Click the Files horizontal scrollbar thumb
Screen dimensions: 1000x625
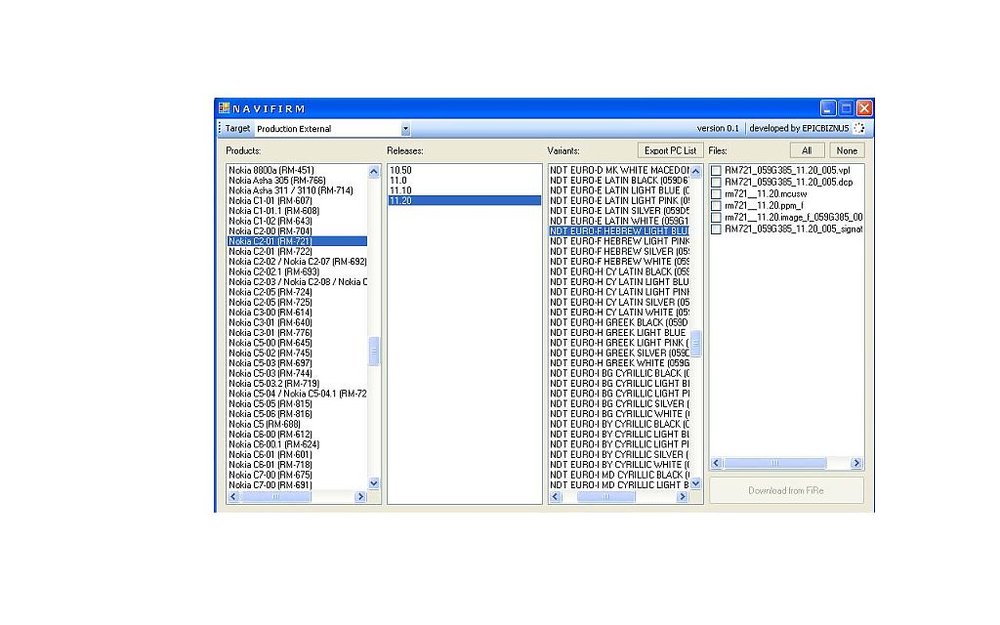(775, 463)
